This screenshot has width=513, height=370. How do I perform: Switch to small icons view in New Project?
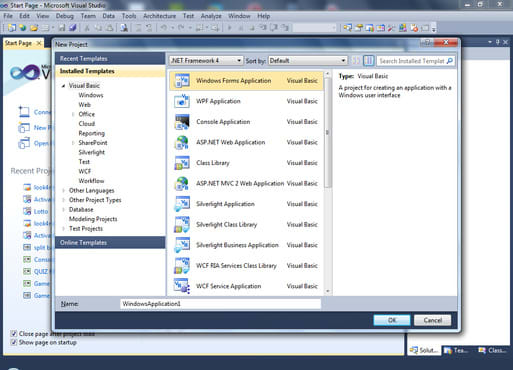click(x=356, y=61)
